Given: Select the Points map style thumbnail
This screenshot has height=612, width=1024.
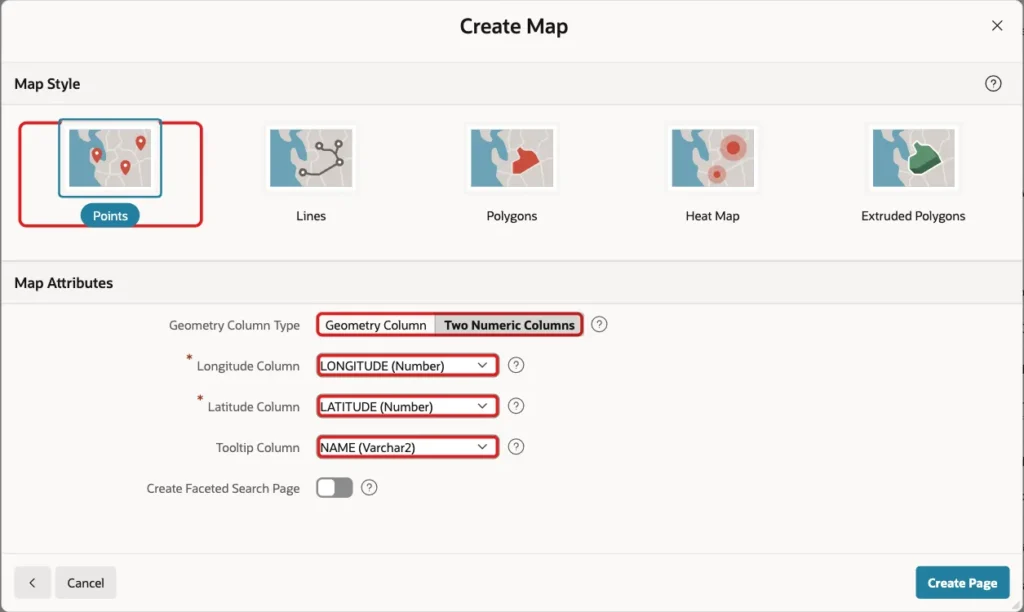Looking at the screenshot, I should (x=110, y=158).
